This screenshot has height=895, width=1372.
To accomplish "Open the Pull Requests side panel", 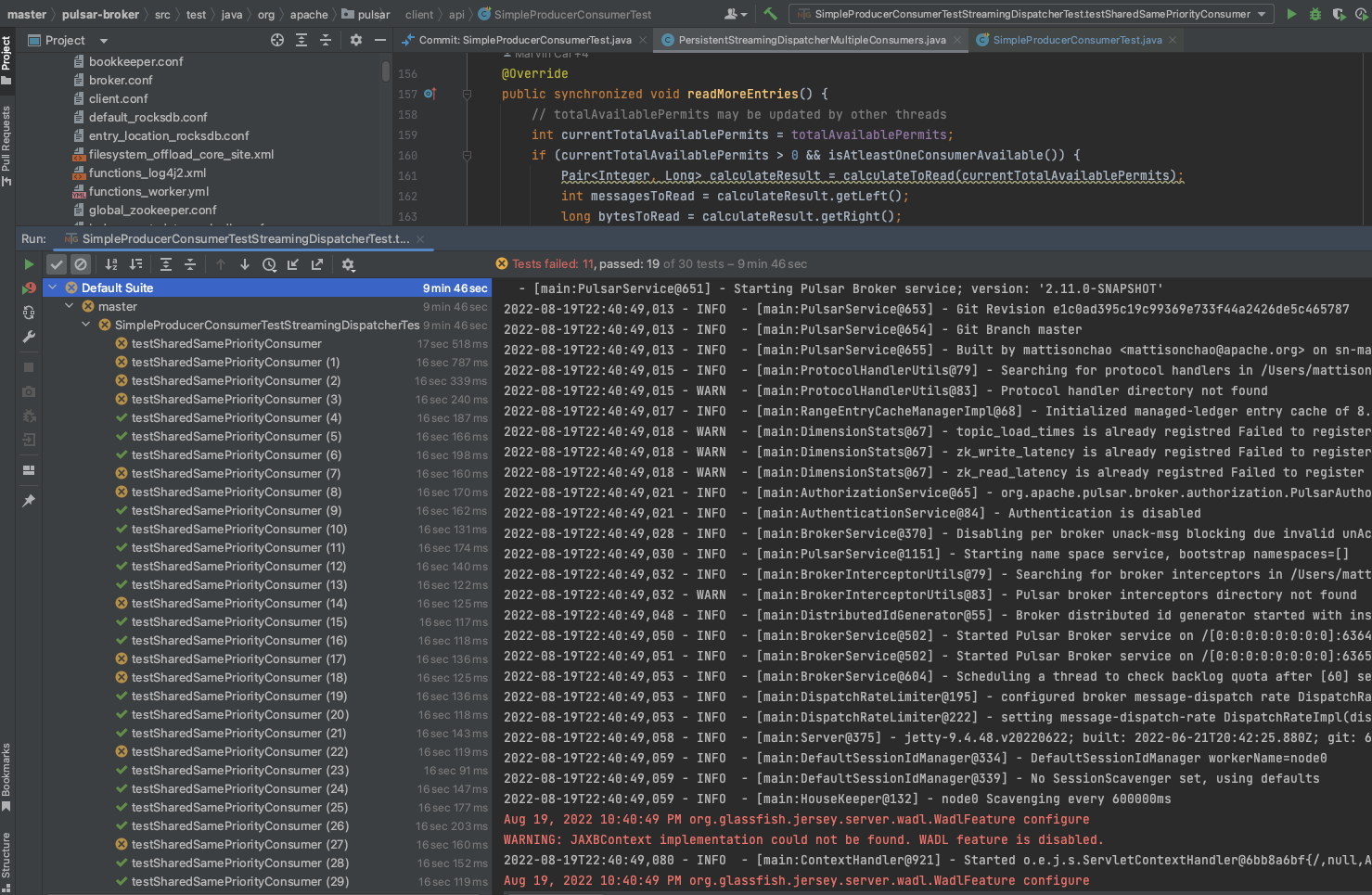I will coord(6,145).
